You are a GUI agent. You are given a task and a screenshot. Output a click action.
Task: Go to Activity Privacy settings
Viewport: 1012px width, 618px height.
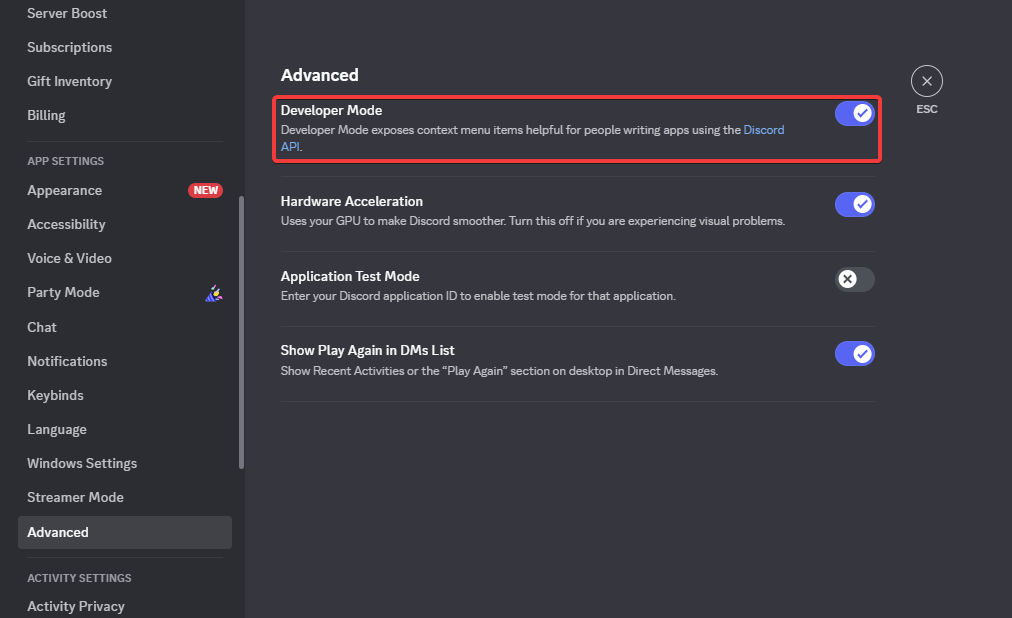pyautogui.click(x=76, y=606)
